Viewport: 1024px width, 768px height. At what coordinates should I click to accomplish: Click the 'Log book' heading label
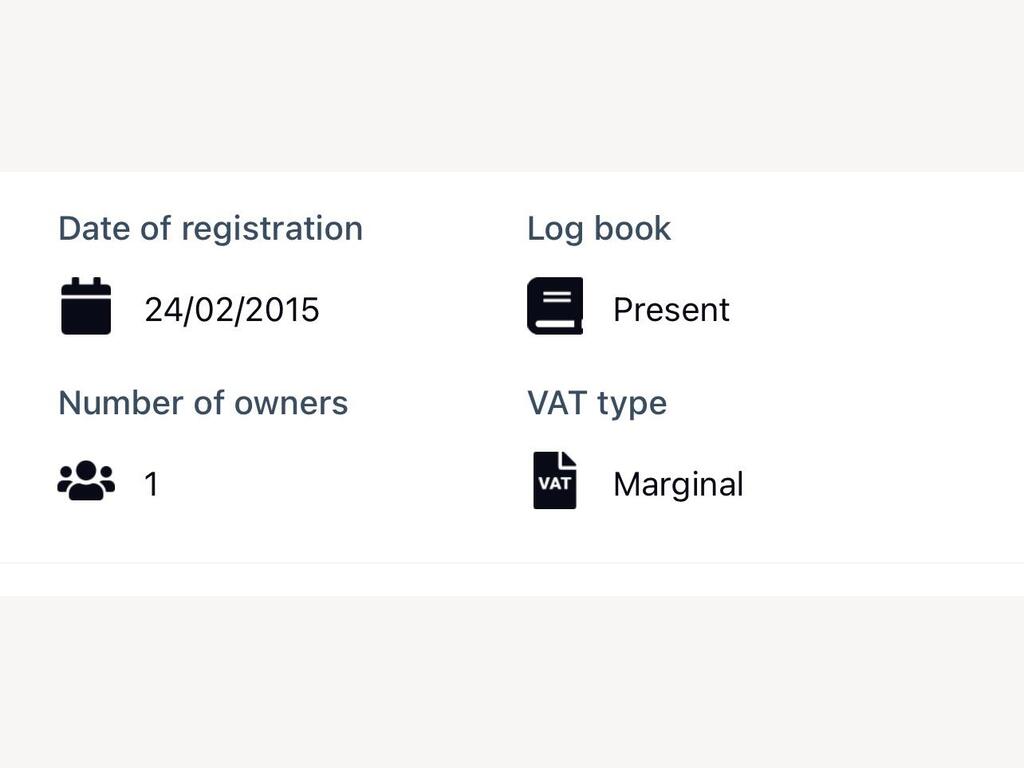(599, 229)
